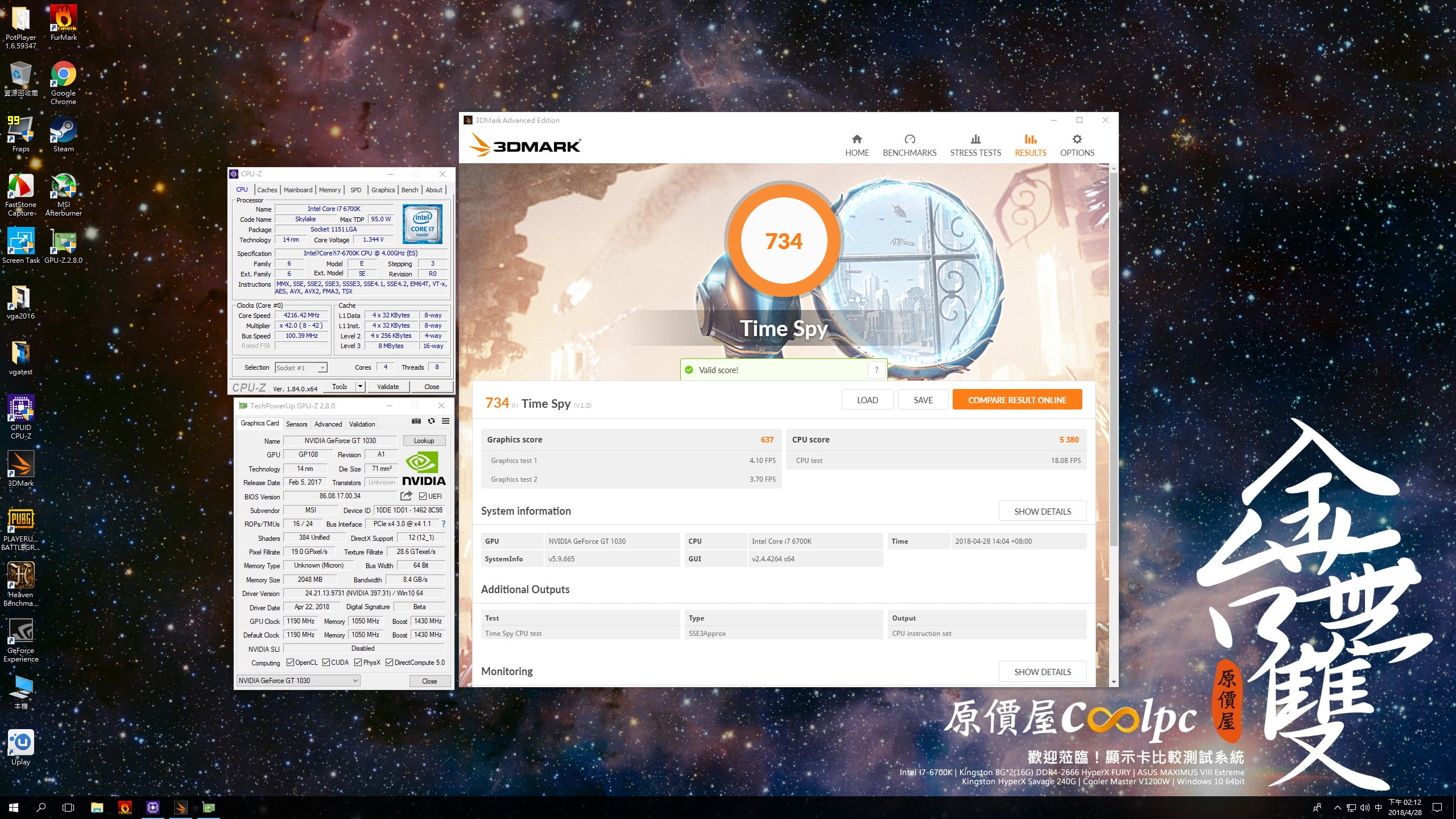Open the Recycle Bin desktop icon
1456x819 pixels.
pyautogui.click(x=20, y=78)
